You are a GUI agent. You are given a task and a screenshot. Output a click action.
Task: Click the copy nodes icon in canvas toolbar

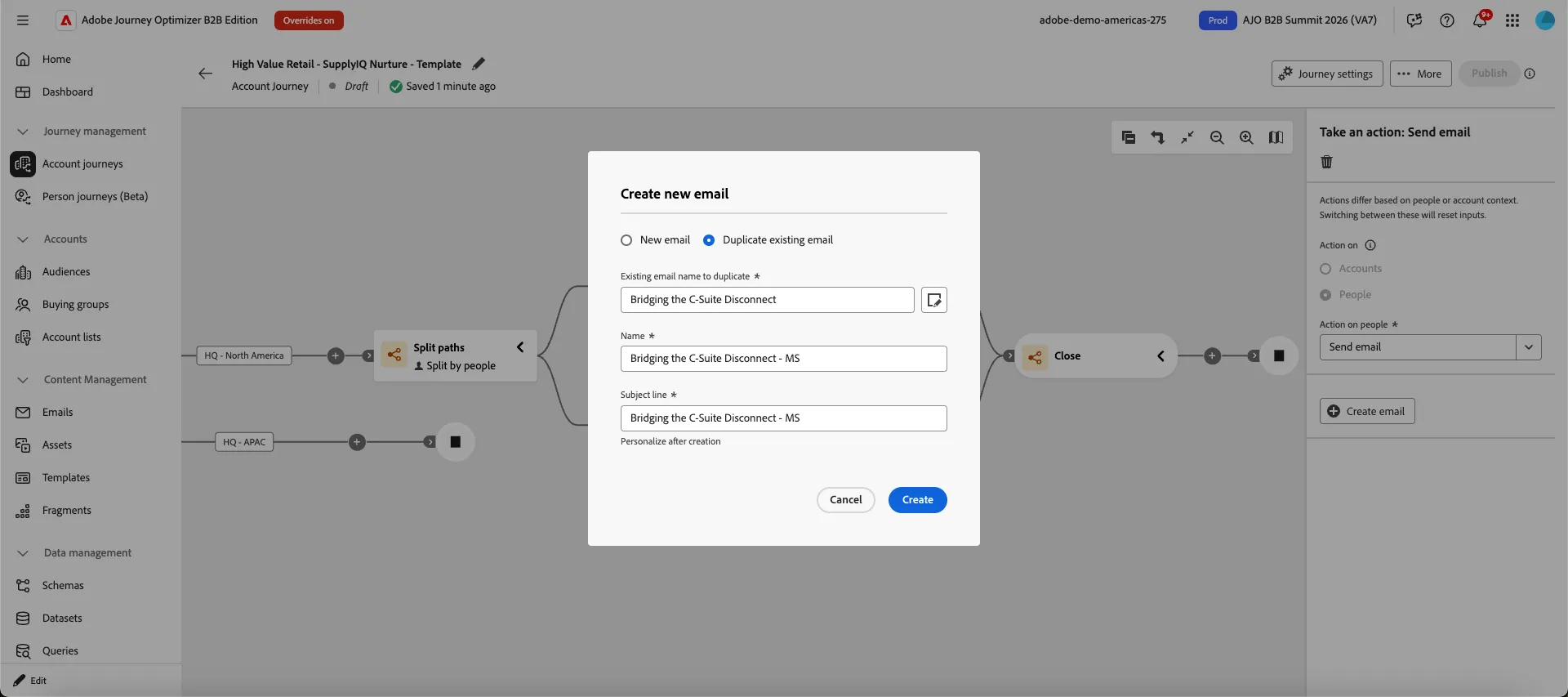tap(1129, 137)
